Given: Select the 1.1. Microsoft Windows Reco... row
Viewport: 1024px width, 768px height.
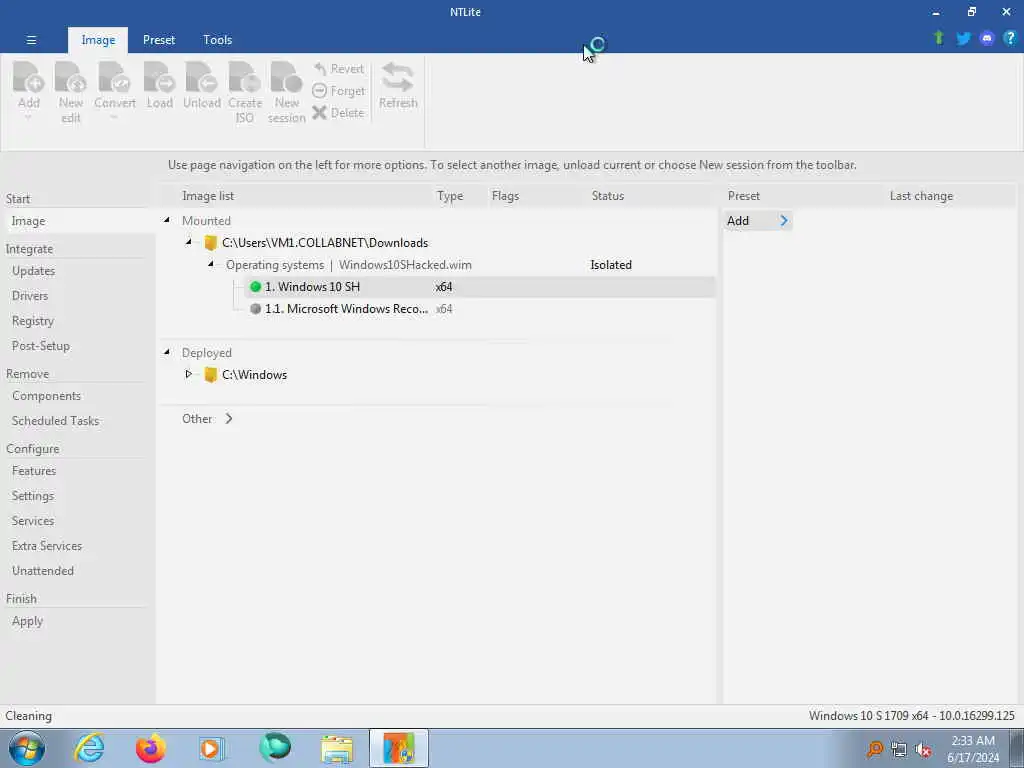Looking at the screenshot, I should 480,309.
